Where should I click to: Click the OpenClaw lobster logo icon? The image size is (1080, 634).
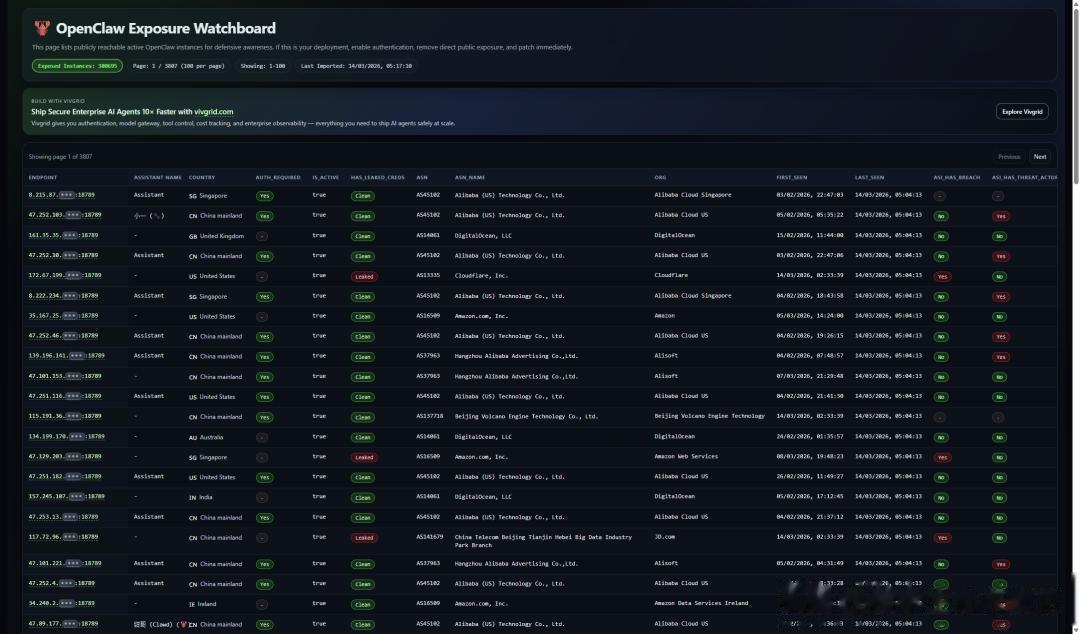[x=42, y=28]
